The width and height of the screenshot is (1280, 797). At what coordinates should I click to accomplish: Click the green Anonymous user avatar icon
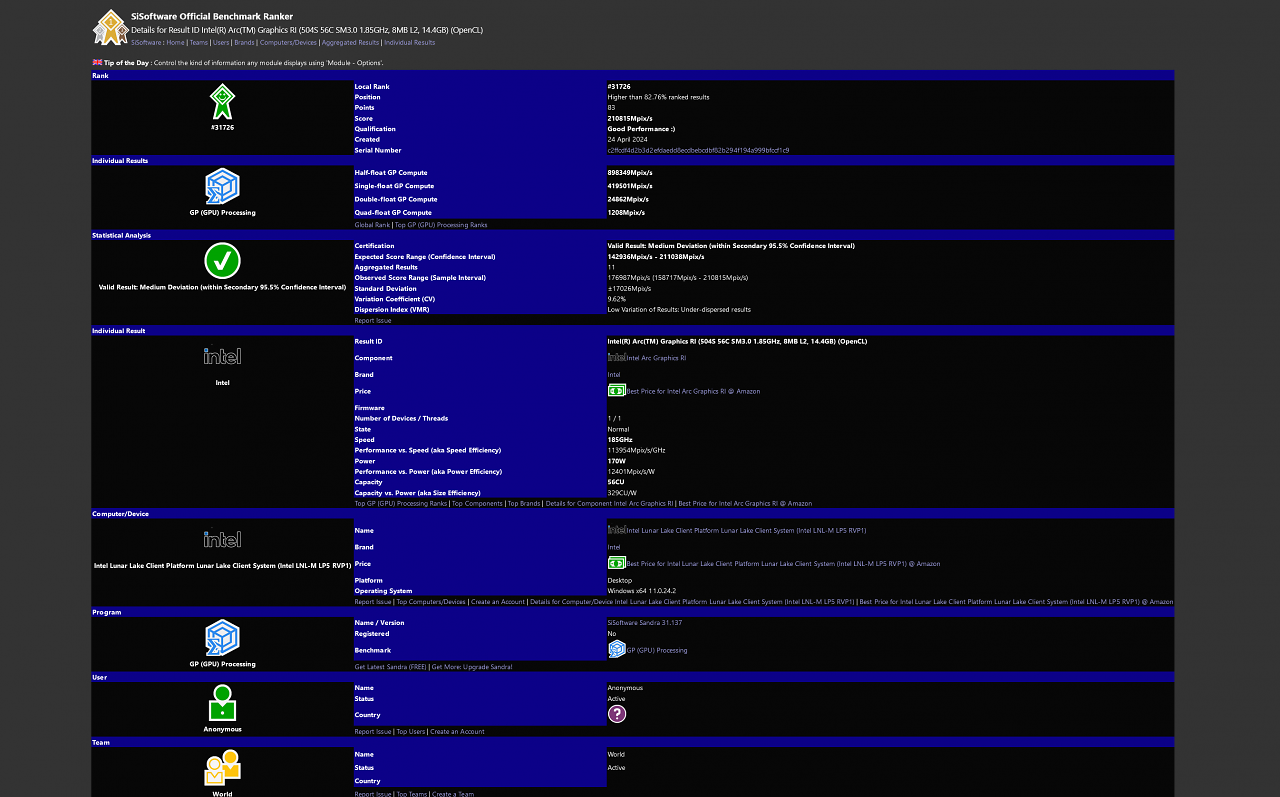pos(222,703)
